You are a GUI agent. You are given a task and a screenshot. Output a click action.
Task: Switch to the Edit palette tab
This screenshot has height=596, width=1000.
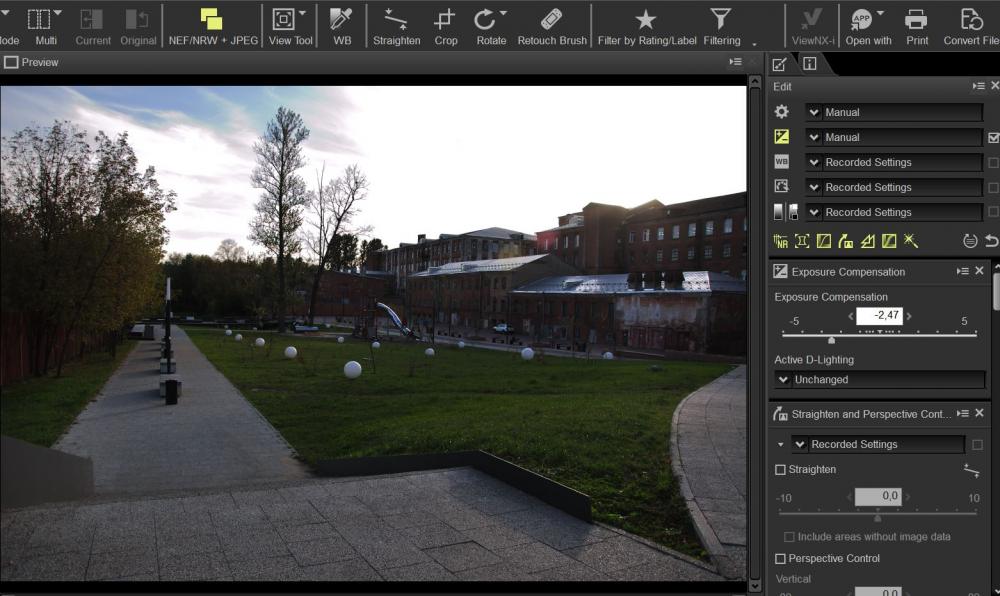click(779, 64)
